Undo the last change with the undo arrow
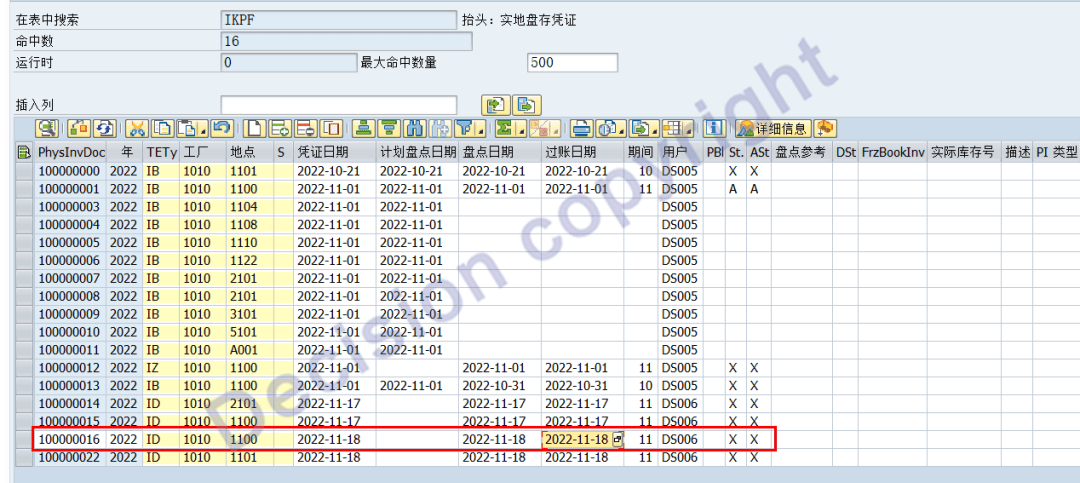 222,128
